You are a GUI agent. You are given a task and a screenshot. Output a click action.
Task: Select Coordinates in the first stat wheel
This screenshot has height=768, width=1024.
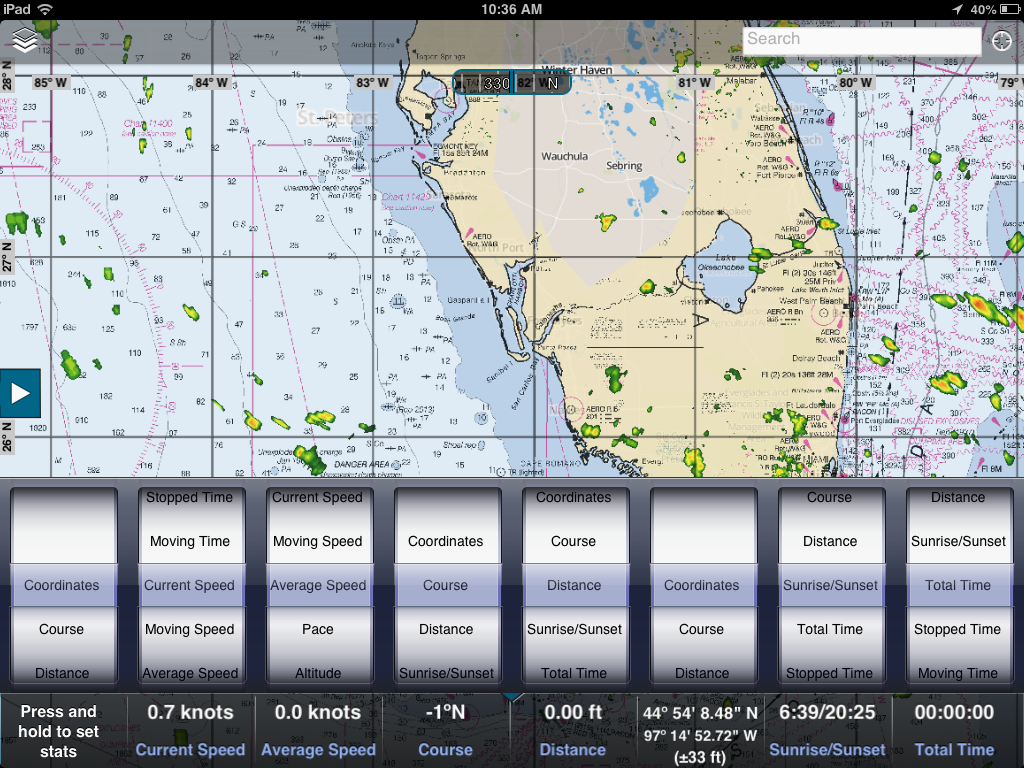63,585
